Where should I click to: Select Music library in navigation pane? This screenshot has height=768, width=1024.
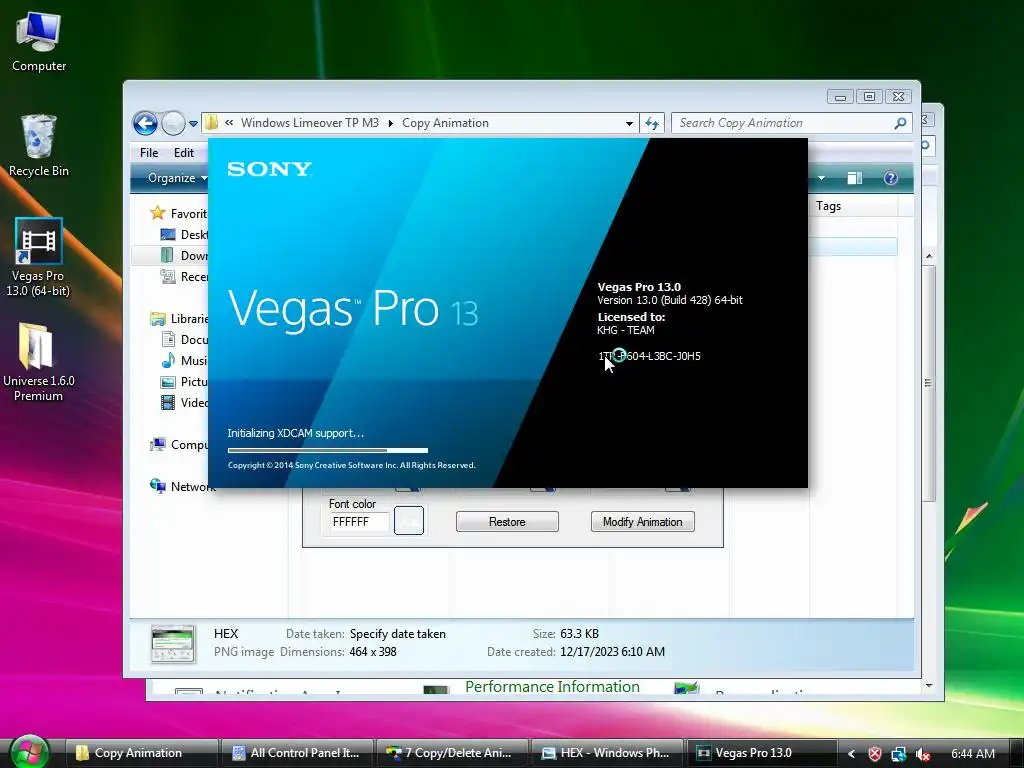point(184,360)
